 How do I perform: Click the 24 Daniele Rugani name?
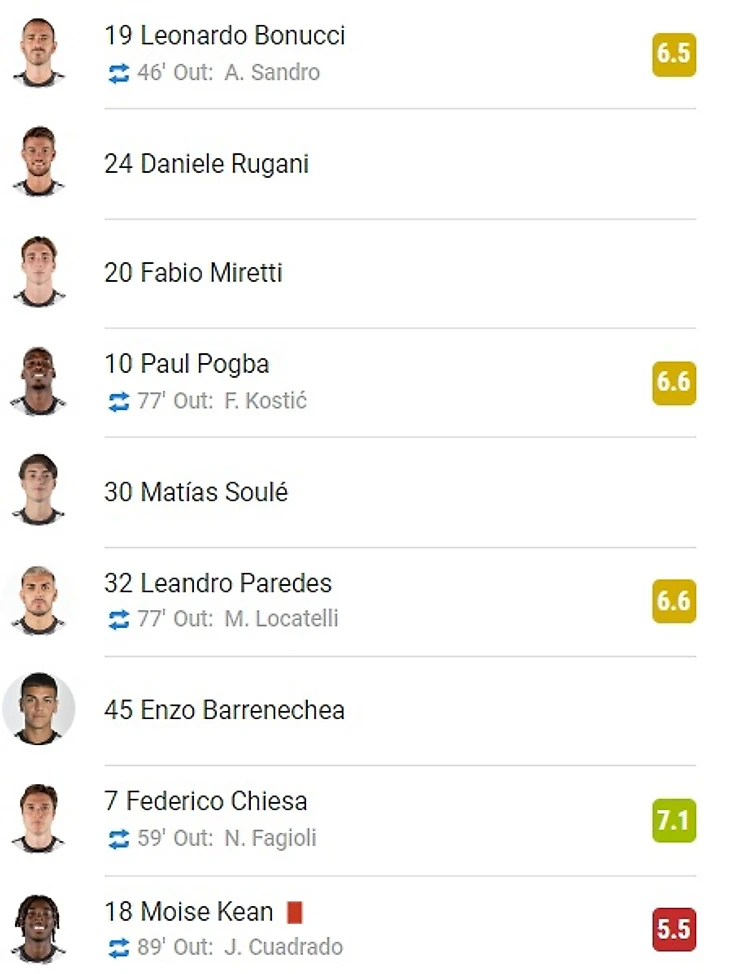(206, 164)
